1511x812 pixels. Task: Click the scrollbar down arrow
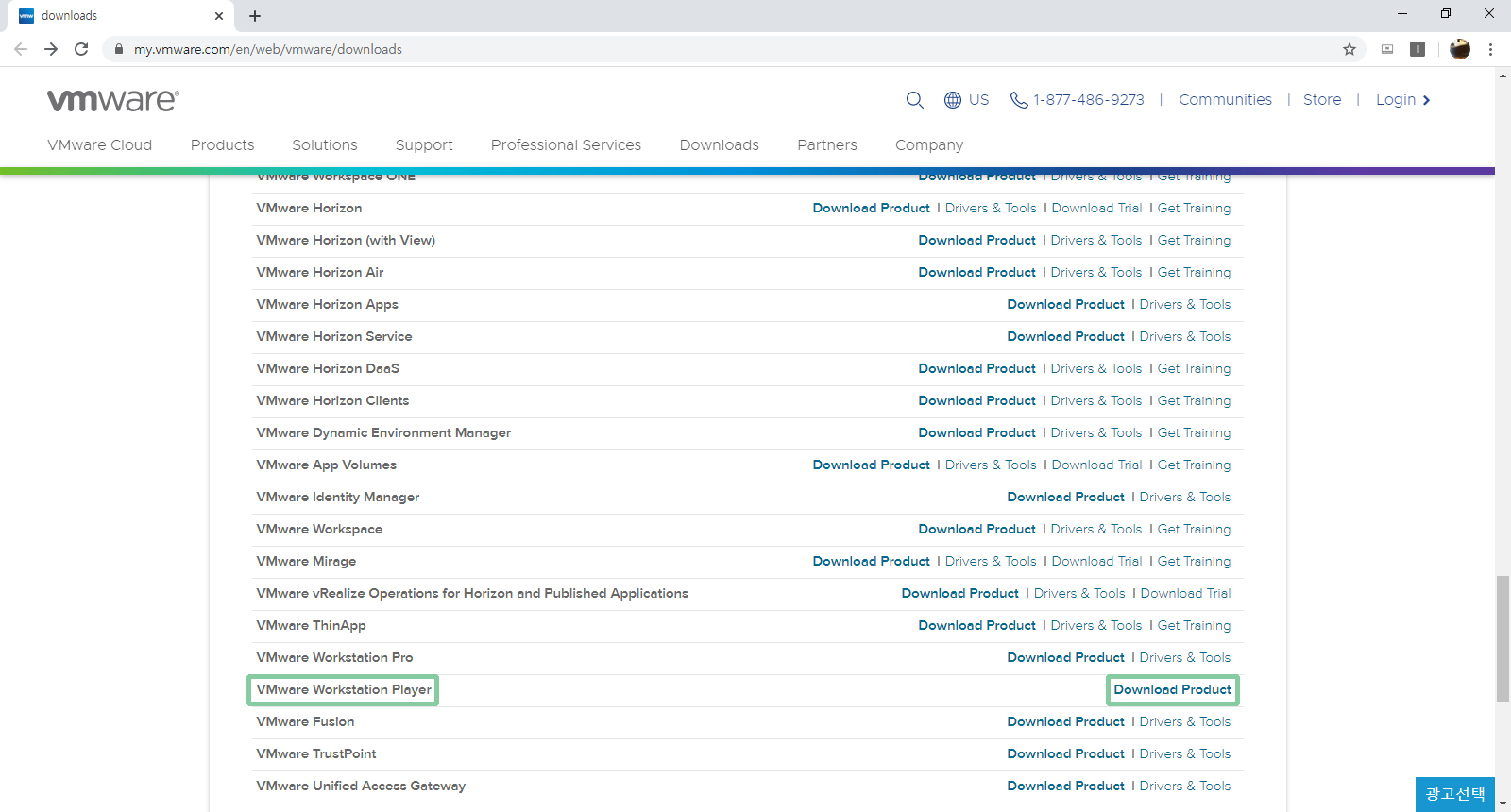(x=1503, y=804)
